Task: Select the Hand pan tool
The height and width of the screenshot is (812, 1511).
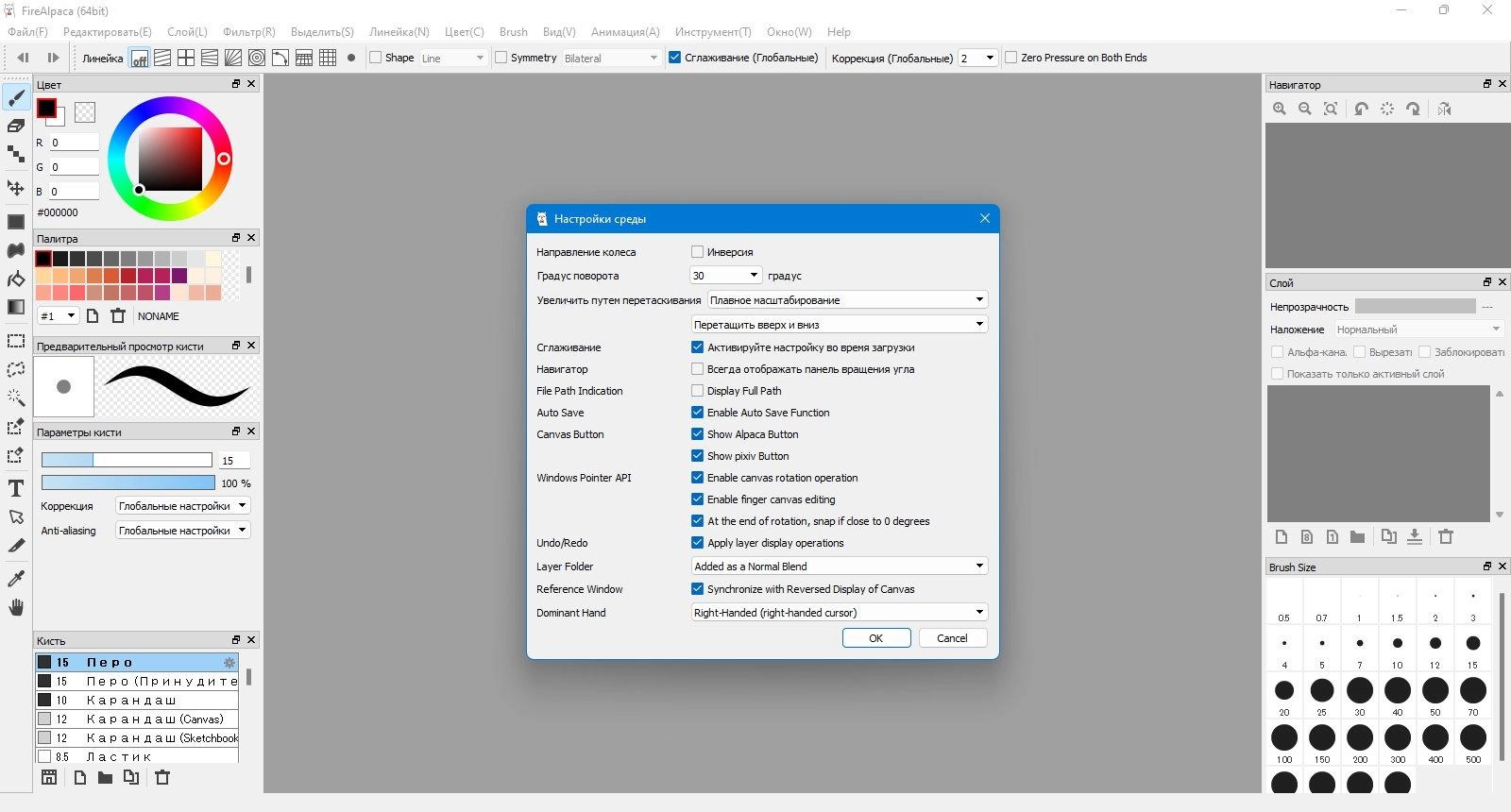Action: point(16,607)
